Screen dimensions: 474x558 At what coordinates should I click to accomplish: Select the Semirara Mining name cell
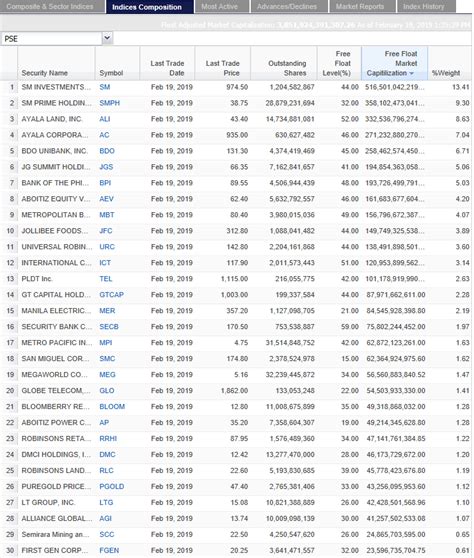56,535
